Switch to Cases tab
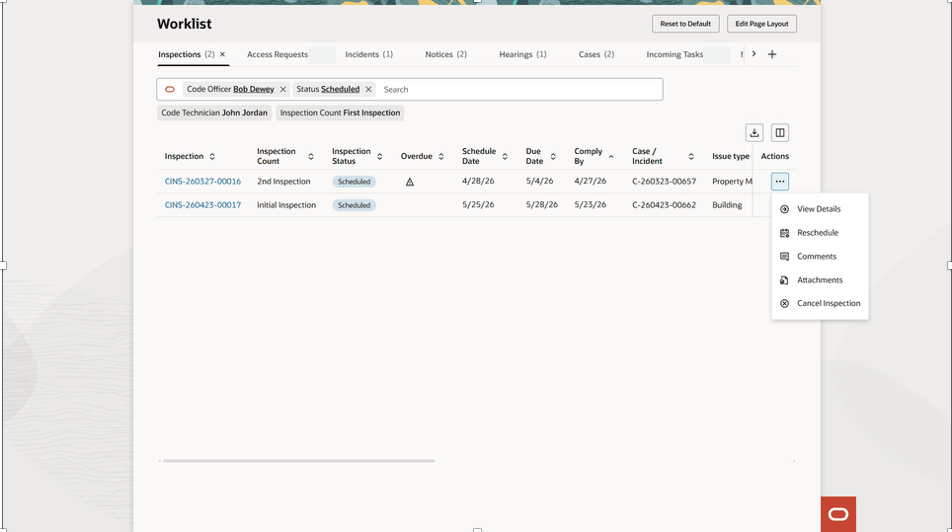952x532 pixels. coord(596,54)
